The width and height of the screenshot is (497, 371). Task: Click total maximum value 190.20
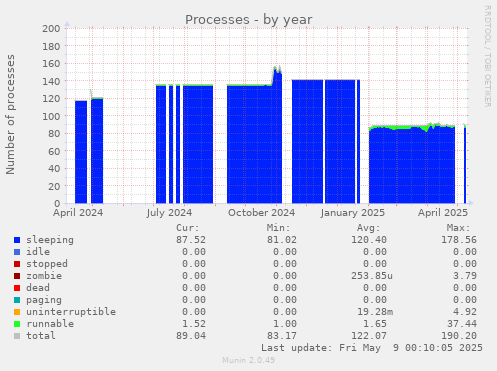tap(459, 336)
